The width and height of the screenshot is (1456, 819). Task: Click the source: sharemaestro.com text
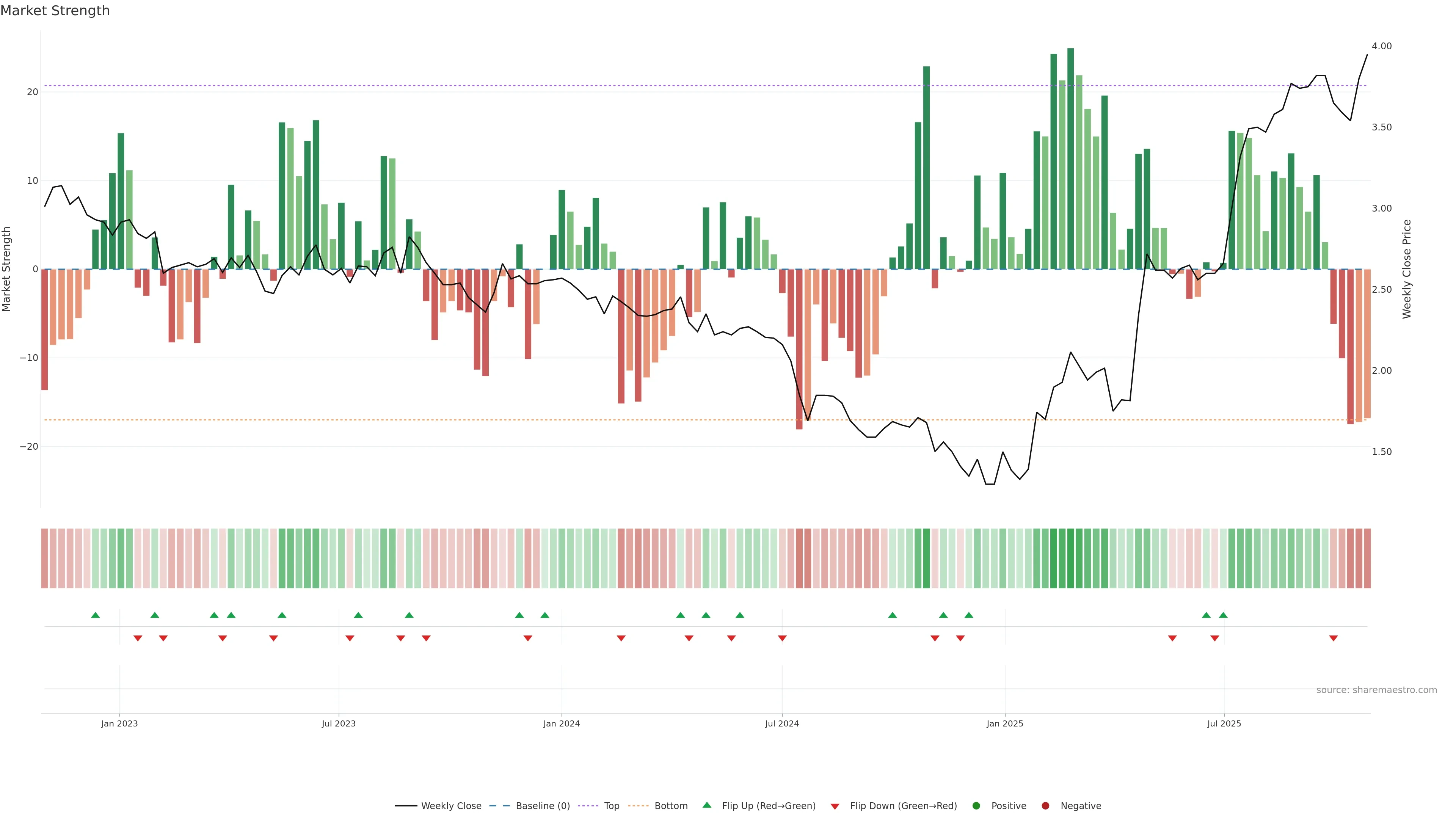1376,690
